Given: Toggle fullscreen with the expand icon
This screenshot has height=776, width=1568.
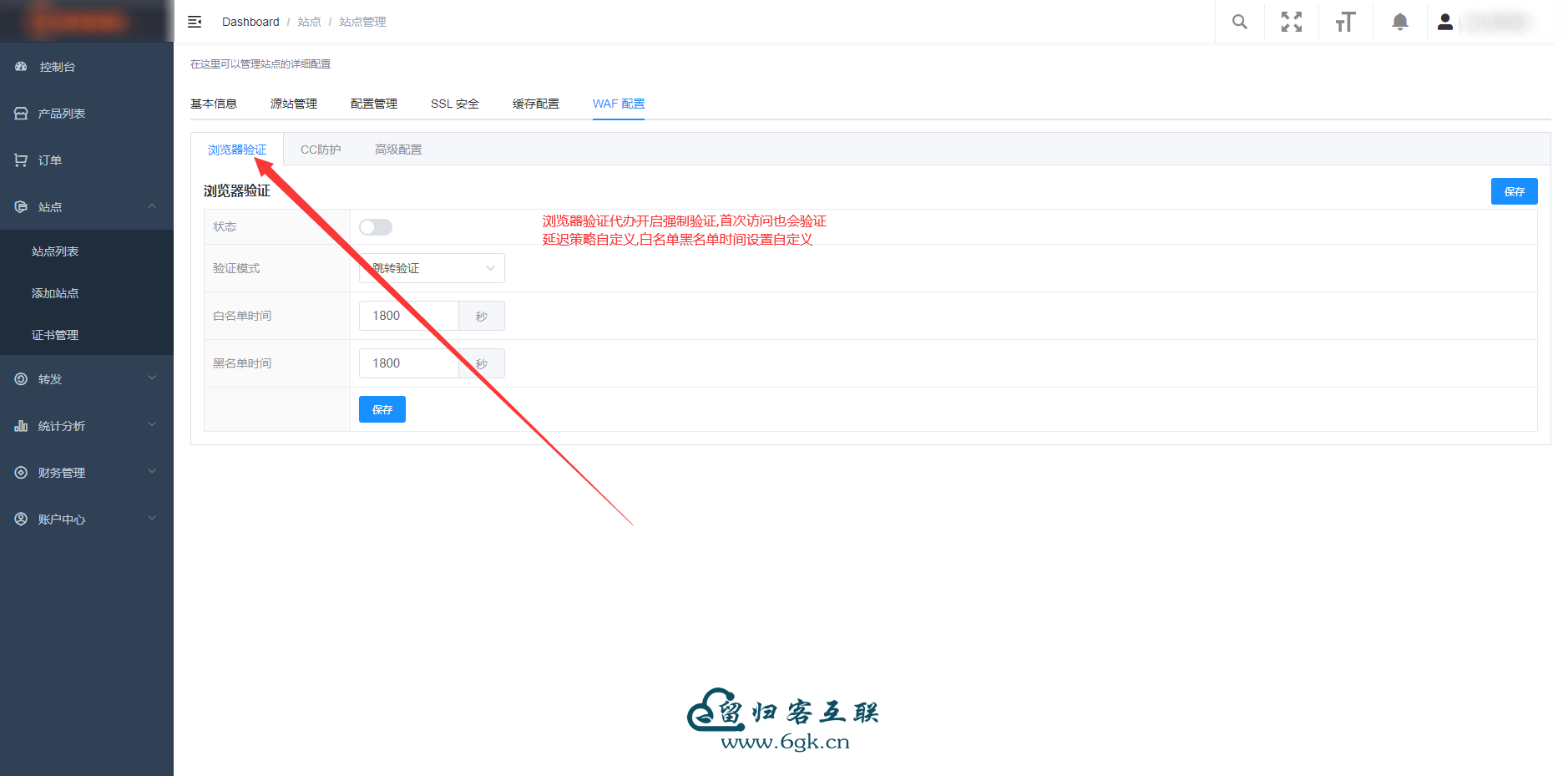Looking at the screenshot, I should [x=1292, y=22].
